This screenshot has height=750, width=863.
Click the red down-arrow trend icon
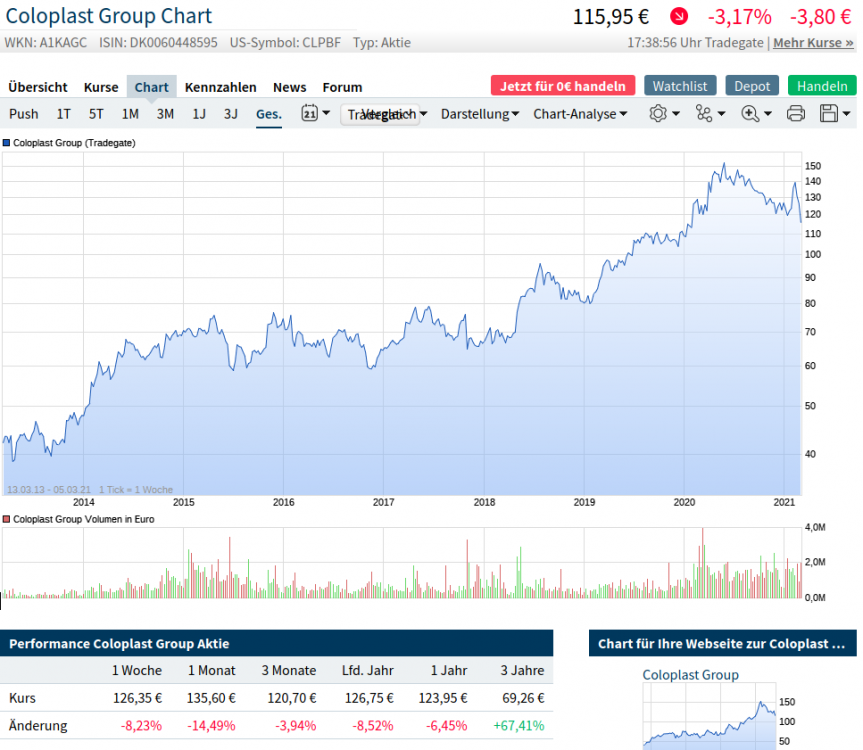pos(679,17)
